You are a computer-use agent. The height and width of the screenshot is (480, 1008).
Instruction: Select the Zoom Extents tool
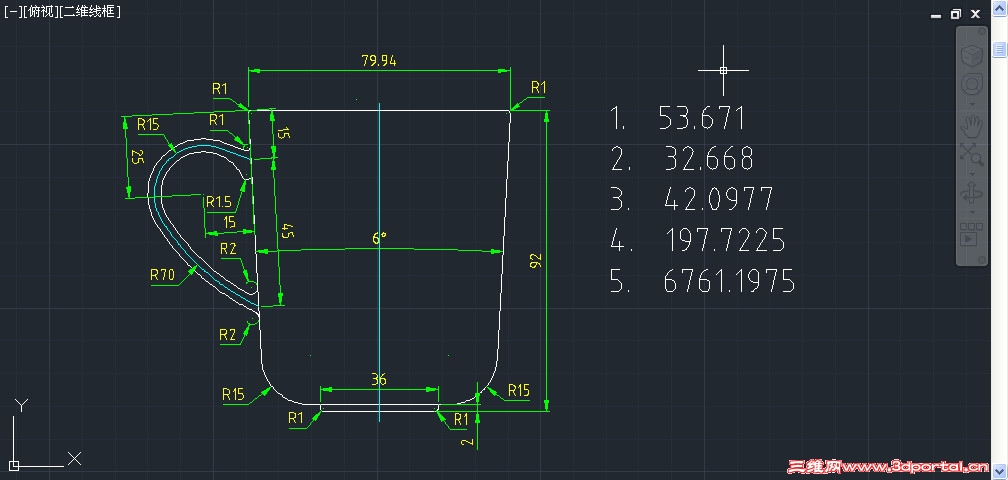pyautogui.click(x=971, y=155)
